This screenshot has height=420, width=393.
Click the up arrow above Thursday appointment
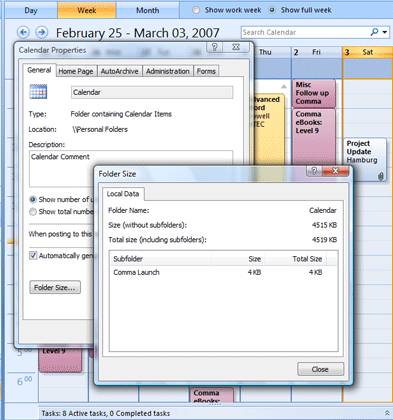(284, 87)
